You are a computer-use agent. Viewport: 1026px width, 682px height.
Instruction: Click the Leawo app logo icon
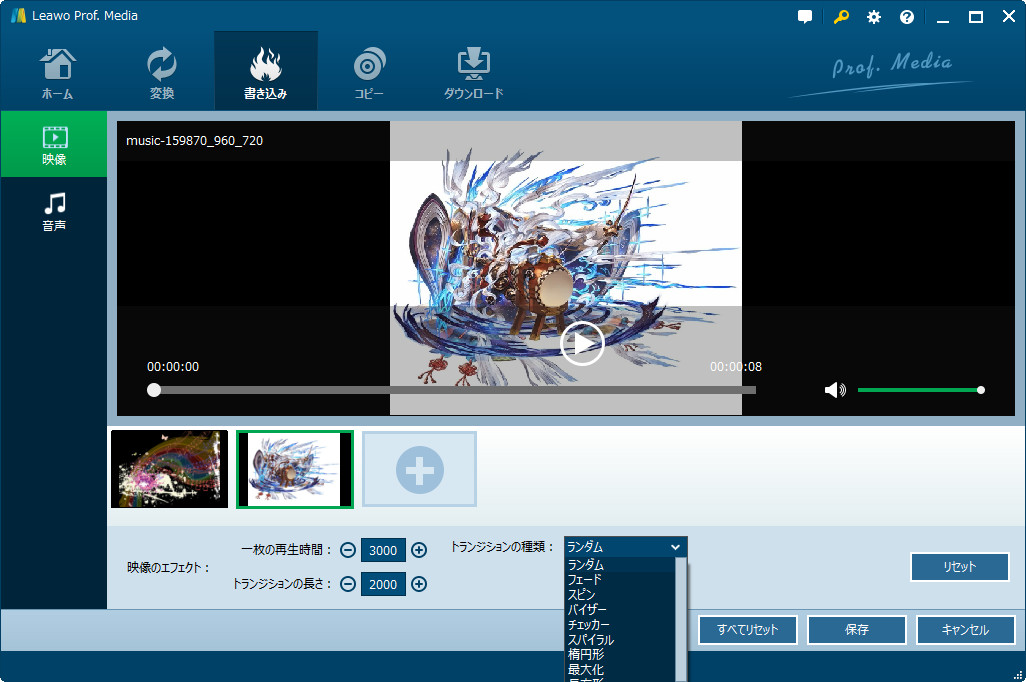pos(18,15)
